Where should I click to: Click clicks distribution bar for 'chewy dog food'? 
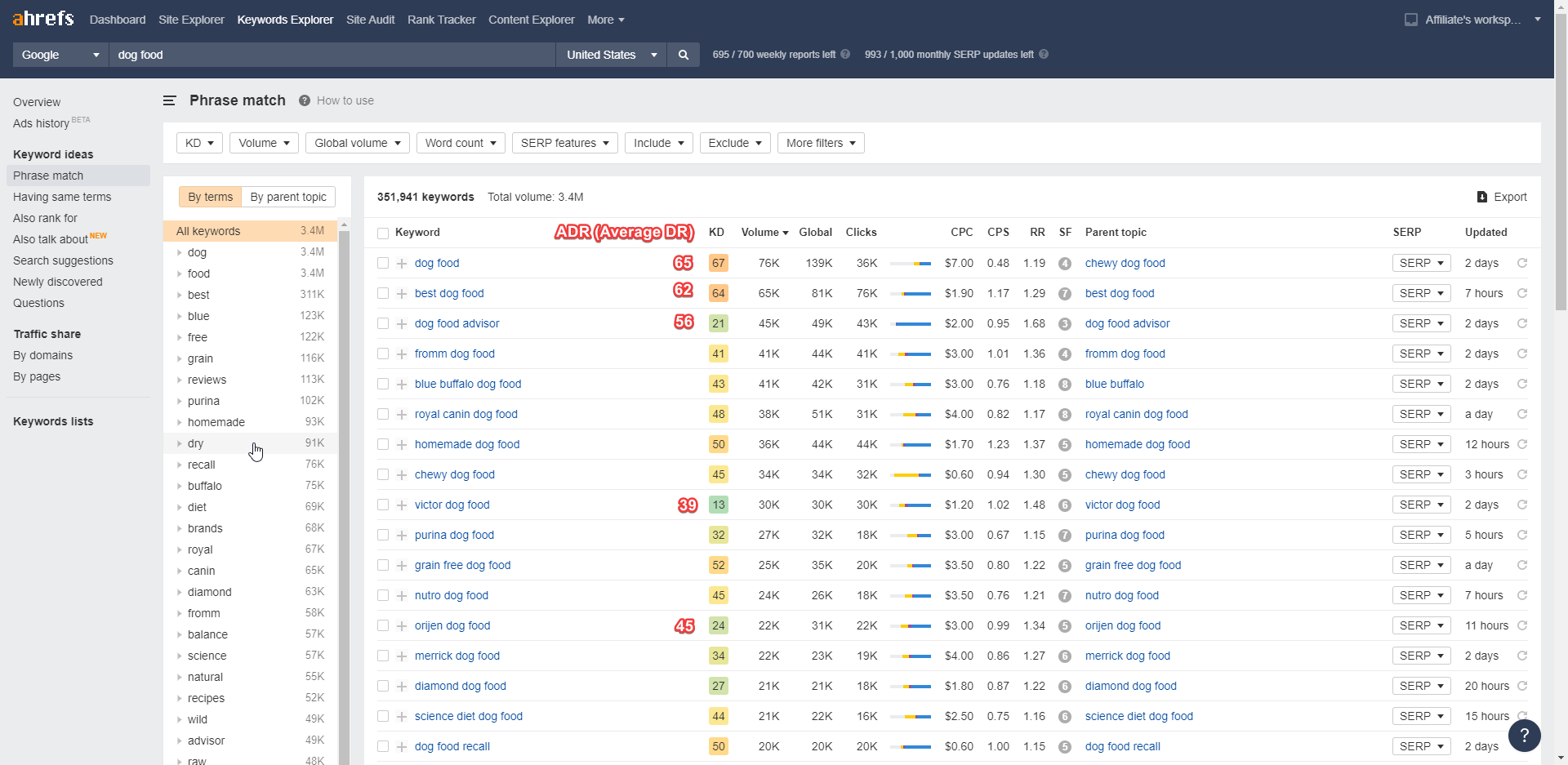(x=911, y=474)
